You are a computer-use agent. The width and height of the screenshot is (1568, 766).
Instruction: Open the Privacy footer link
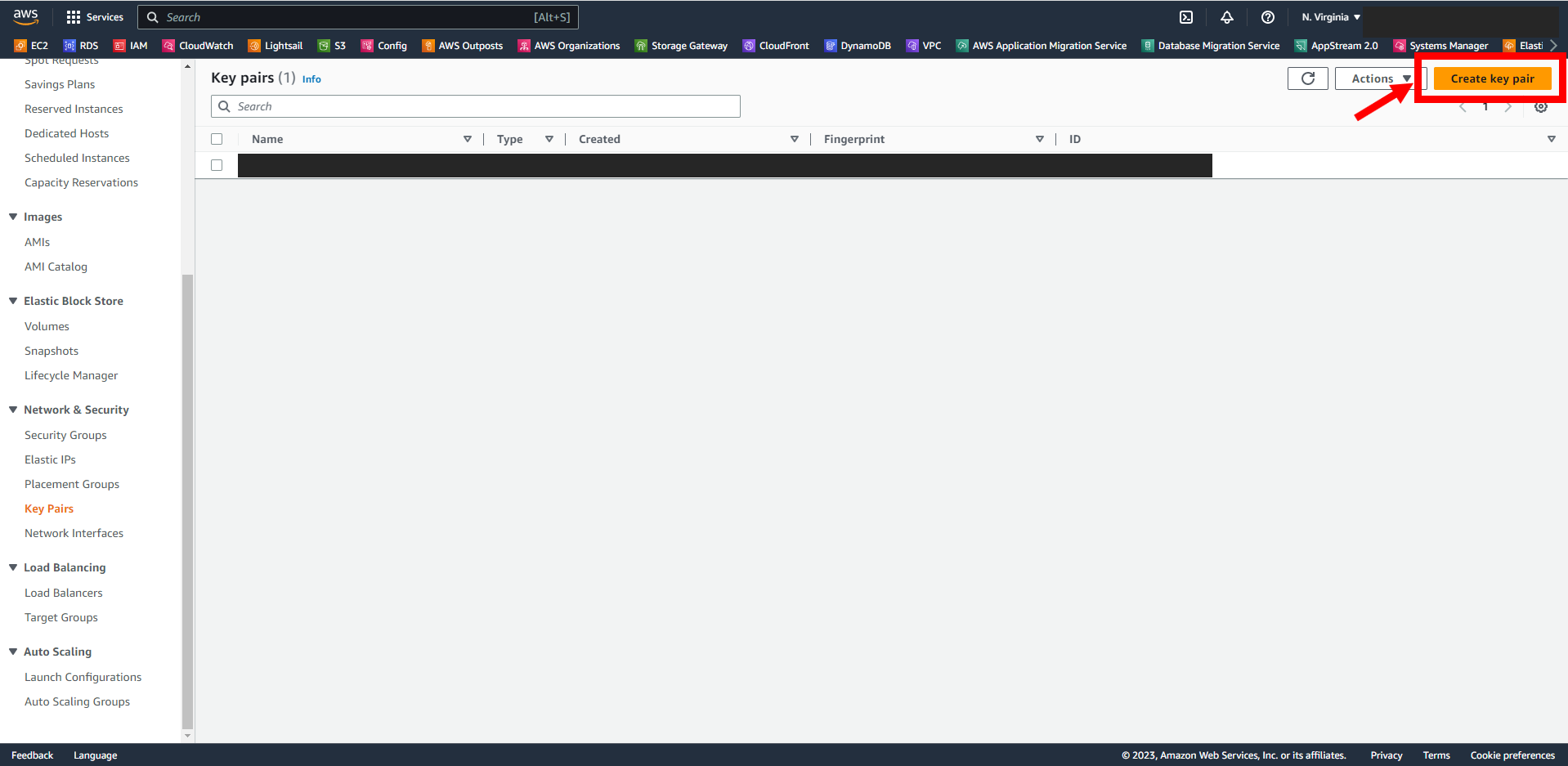pos(1387,755)
